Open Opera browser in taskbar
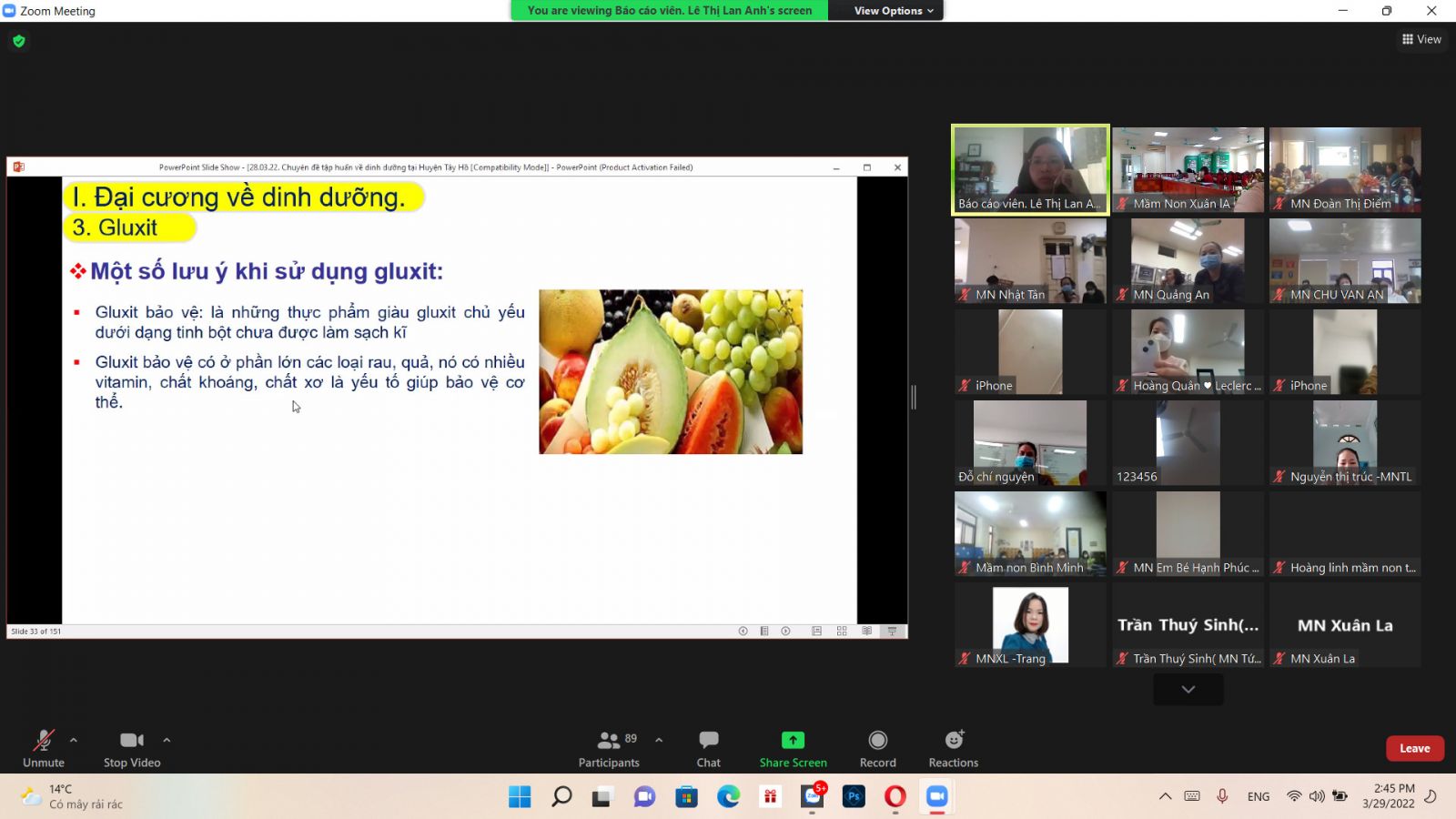The height and width of the screenshot is (819, 1456). pos(895,797)
